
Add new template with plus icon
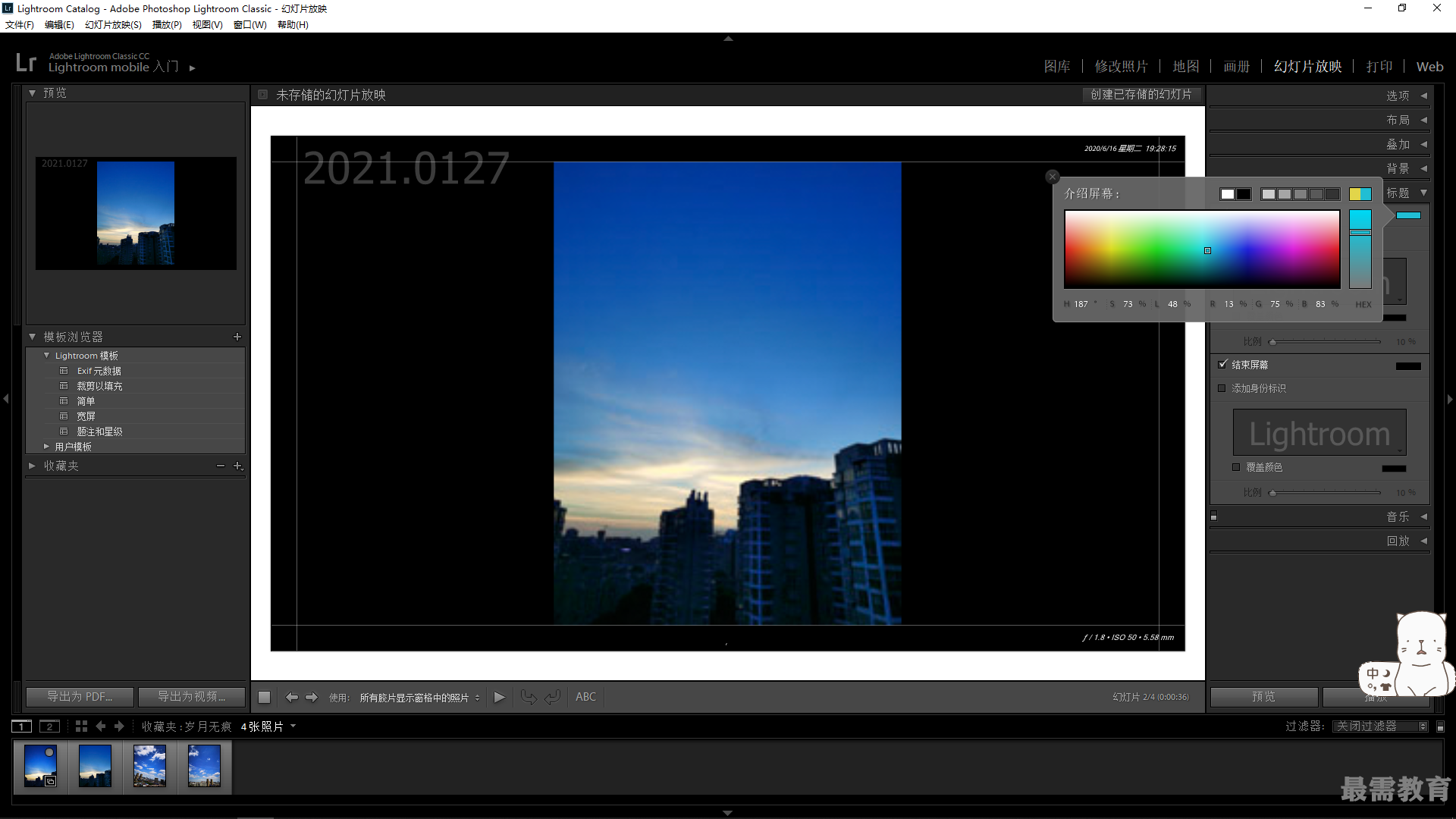pos(237,337)
